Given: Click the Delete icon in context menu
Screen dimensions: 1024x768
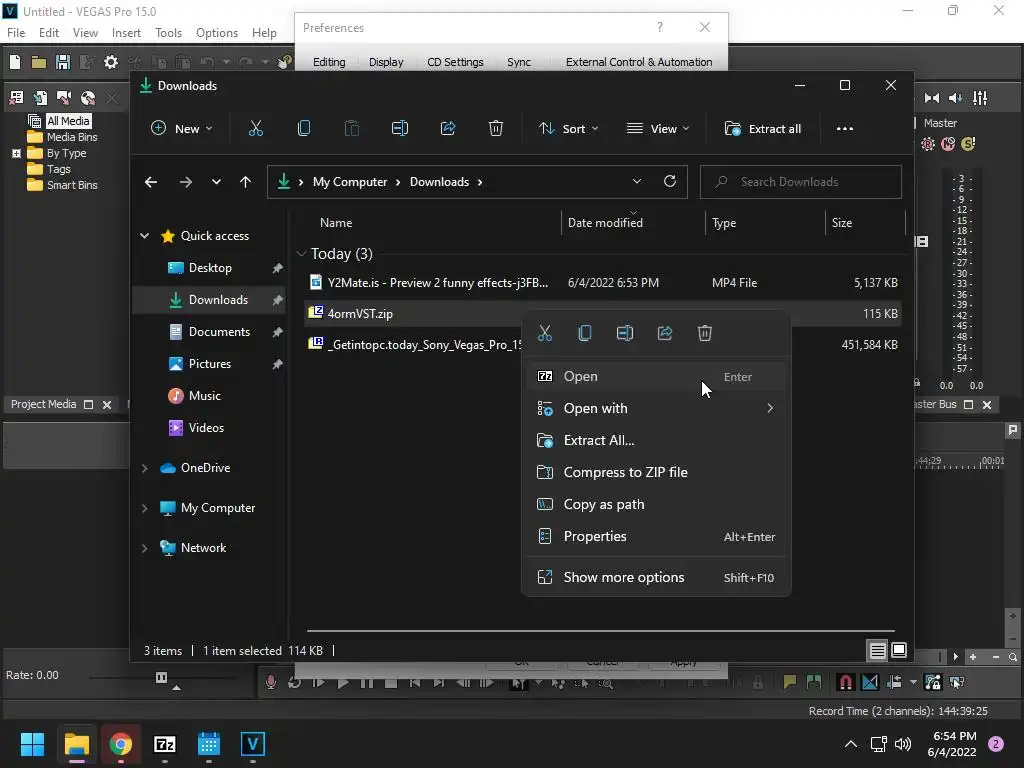Looking at the screenshot, I should pyautogui.click(x=705, y=333).
